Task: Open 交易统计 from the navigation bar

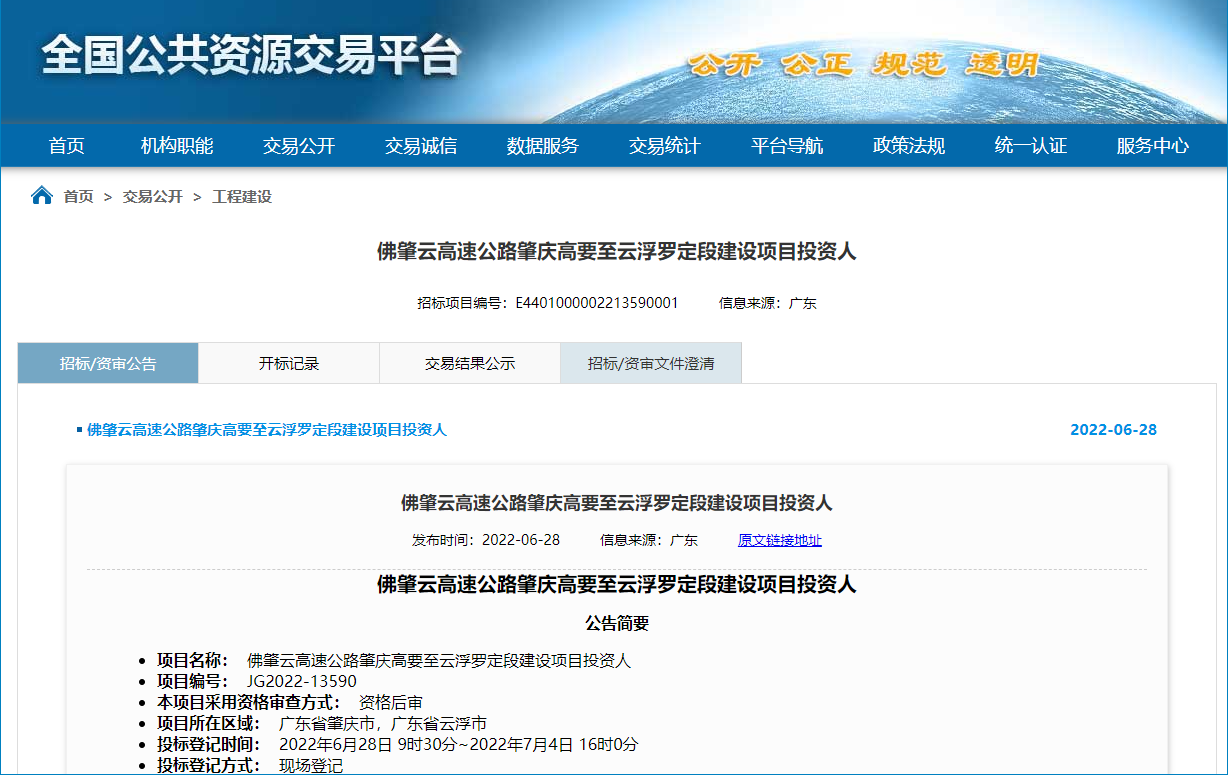Action: 665,146
